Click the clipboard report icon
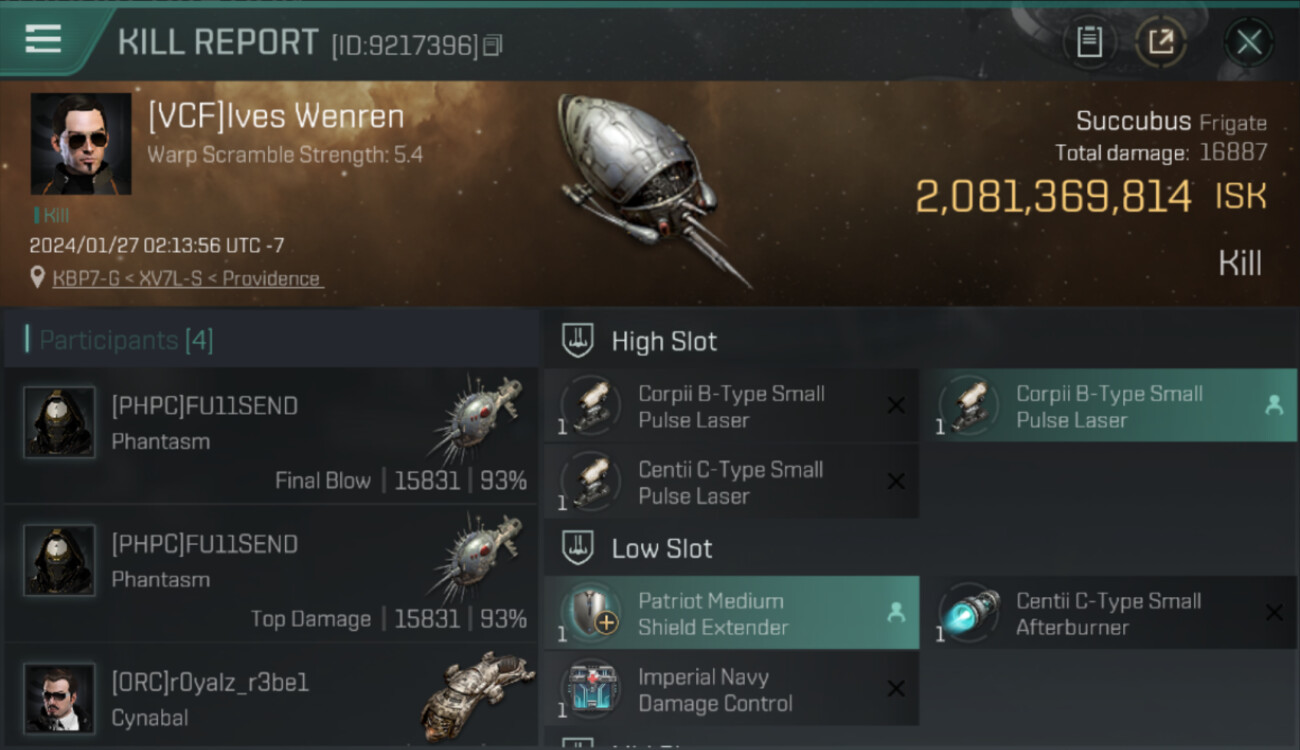This screenshot has width=1300, height=750. [x=1089, y=42]
